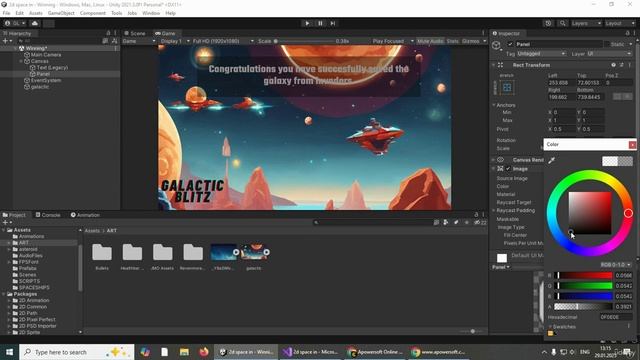Image resolution: width=640 pixels, height=360 pixels.
Task: Toggle the Image component enabled checkbox
Action: click(x=509, y=169)
